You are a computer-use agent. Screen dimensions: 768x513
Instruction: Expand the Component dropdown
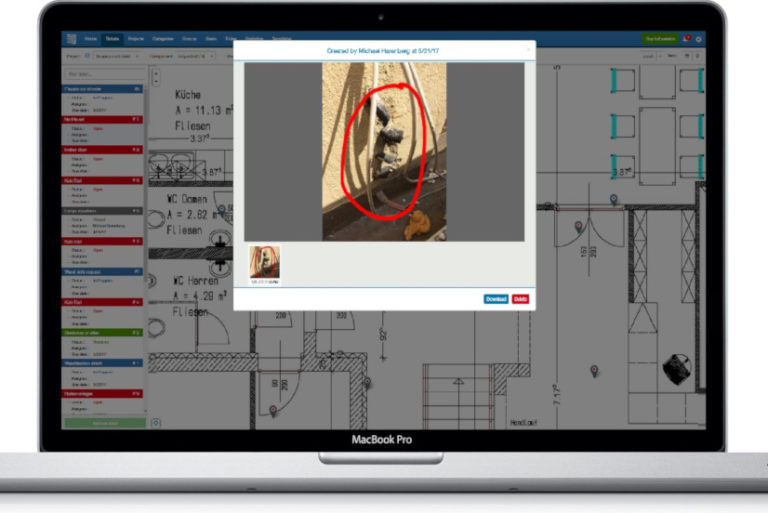point(195,56)
